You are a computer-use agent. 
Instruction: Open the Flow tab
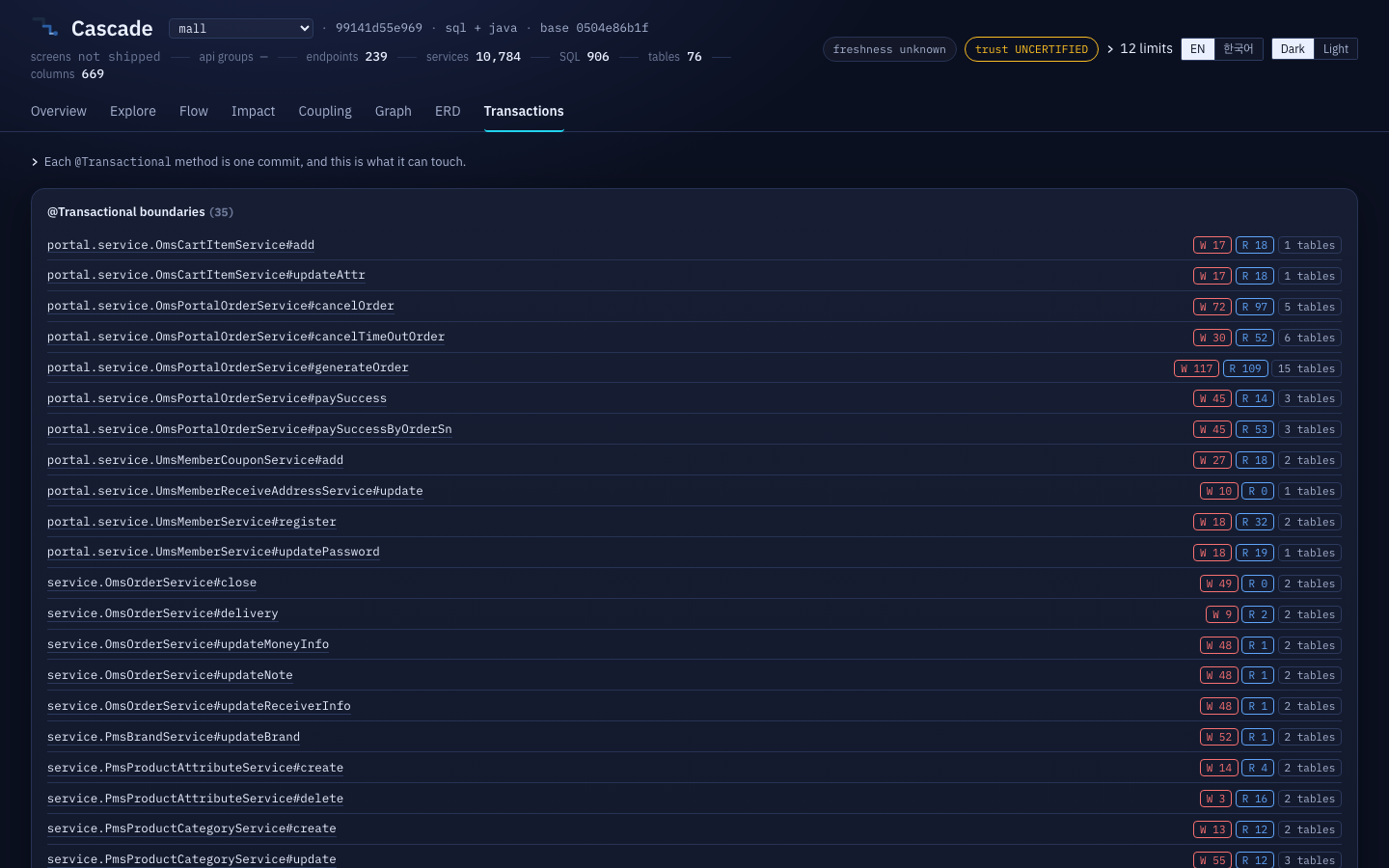click(x=194, y=111)
